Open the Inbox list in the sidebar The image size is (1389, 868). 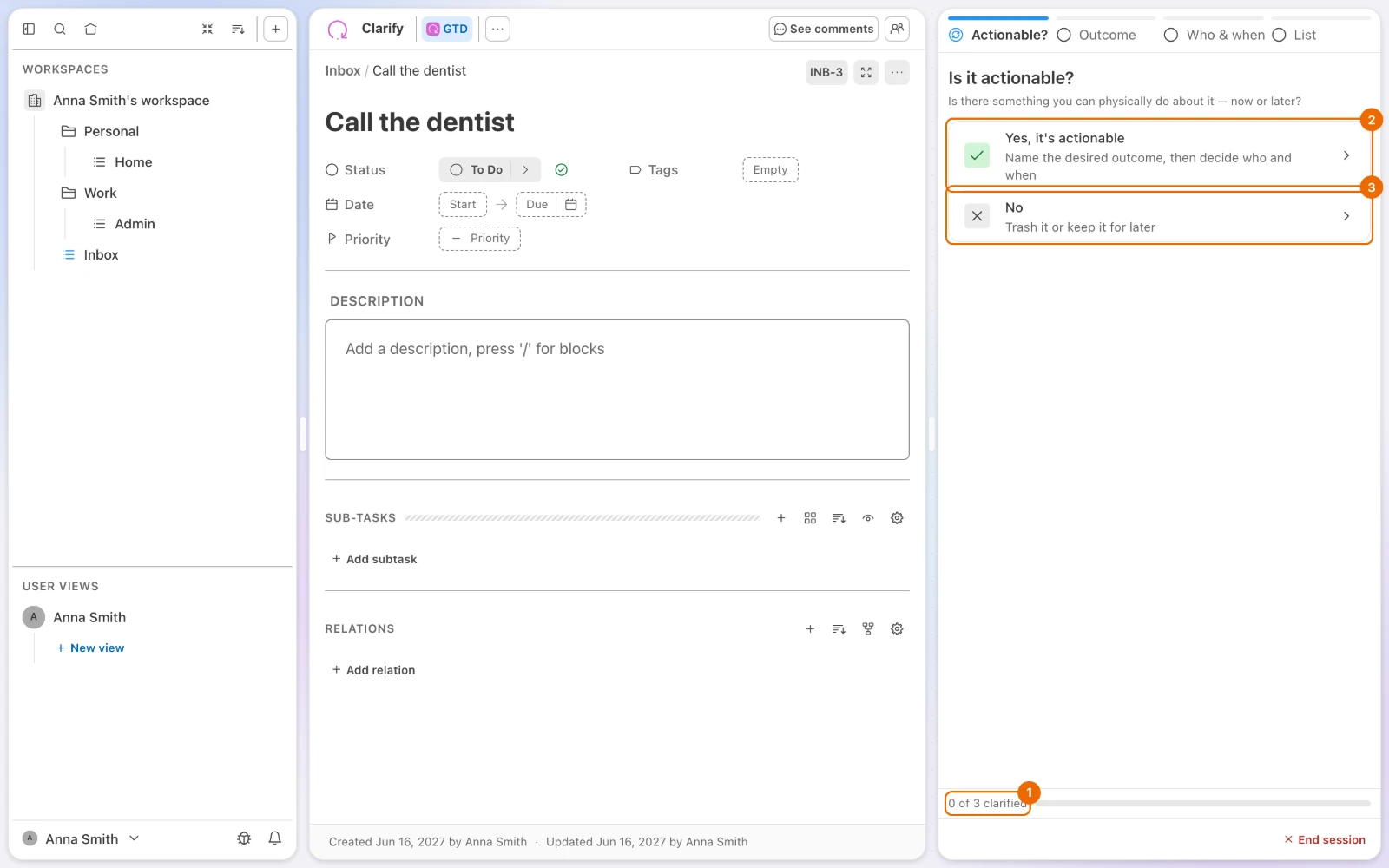click(x=101, y=254)
